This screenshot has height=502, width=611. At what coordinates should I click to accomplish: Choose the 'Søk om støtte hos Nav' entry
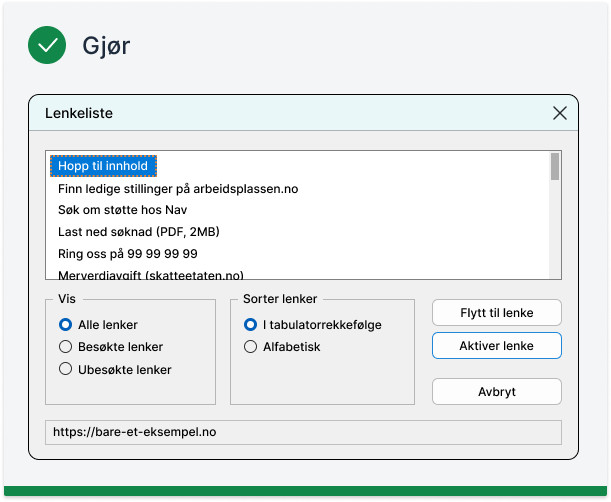[x=122, y=210]
